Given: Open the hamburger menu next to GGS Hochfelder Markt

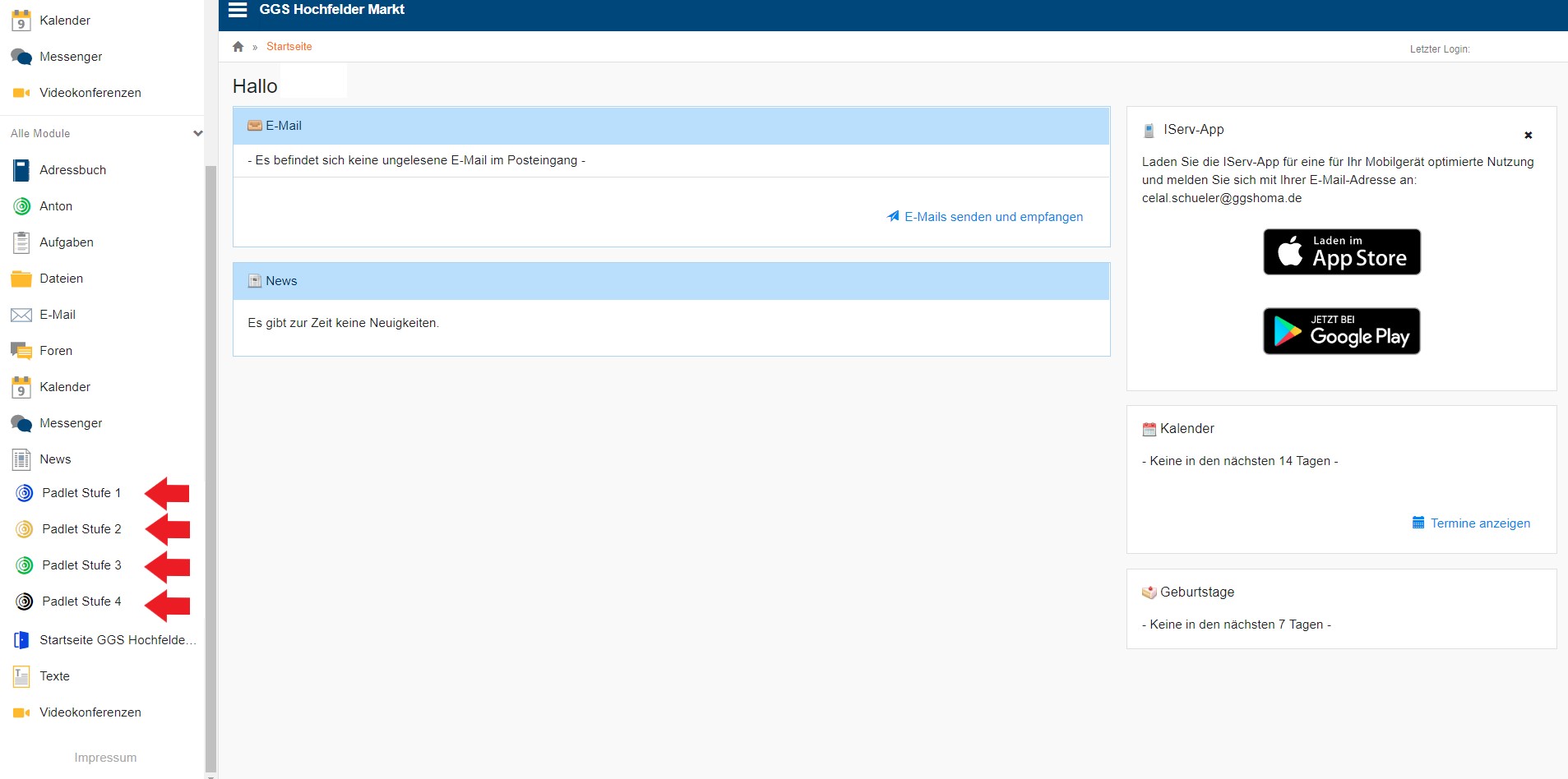Looking at the screenshot, I should (x=238, y=10).
